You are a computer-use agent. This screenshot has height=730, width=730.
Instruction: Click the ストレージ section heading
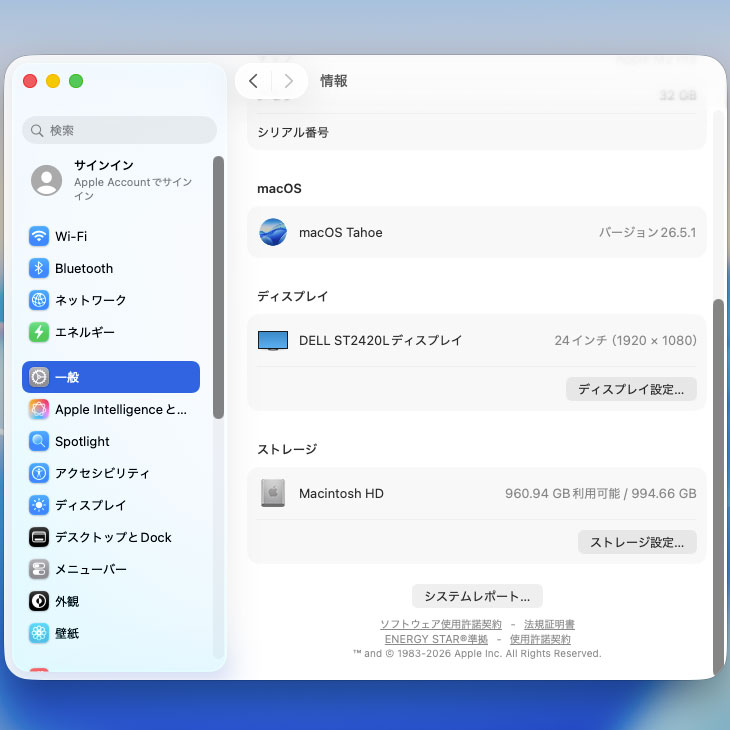point(287,449)
